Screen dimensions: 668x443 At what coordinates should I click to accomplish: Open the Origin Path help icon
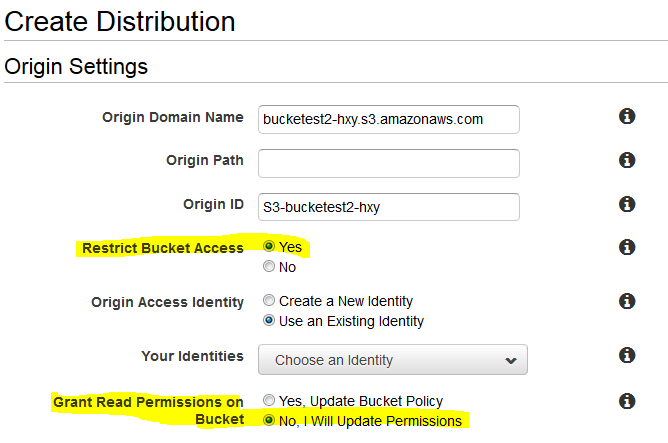pos(627,160)
